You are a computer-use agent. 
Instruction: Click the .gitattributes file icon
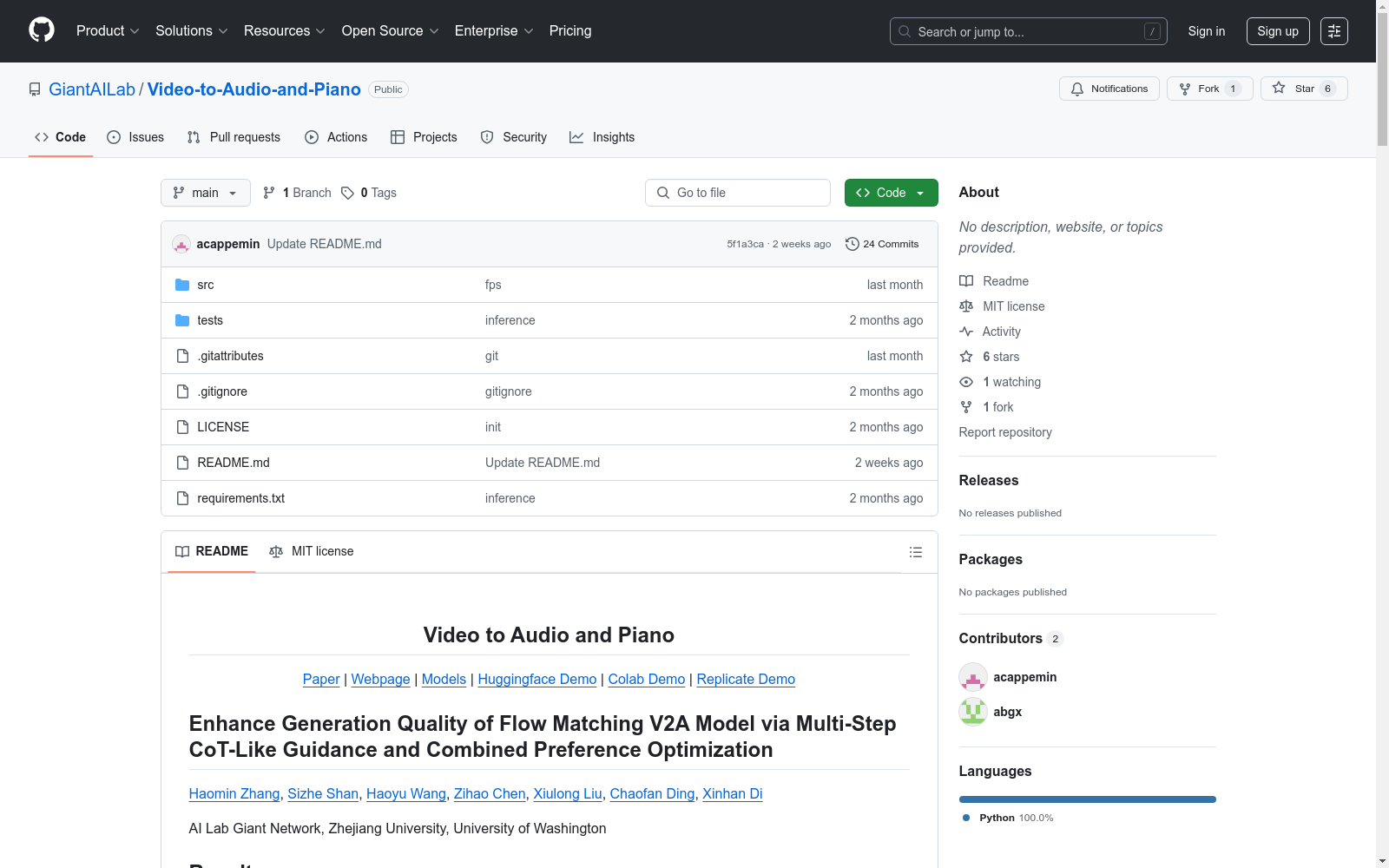(182, 356)
